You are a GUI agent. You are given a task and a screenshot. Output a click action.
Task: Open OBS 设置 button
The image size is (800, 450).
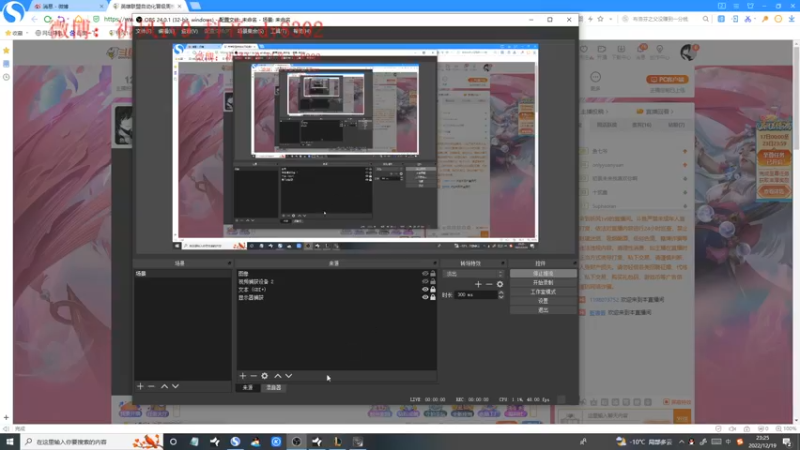543,301
